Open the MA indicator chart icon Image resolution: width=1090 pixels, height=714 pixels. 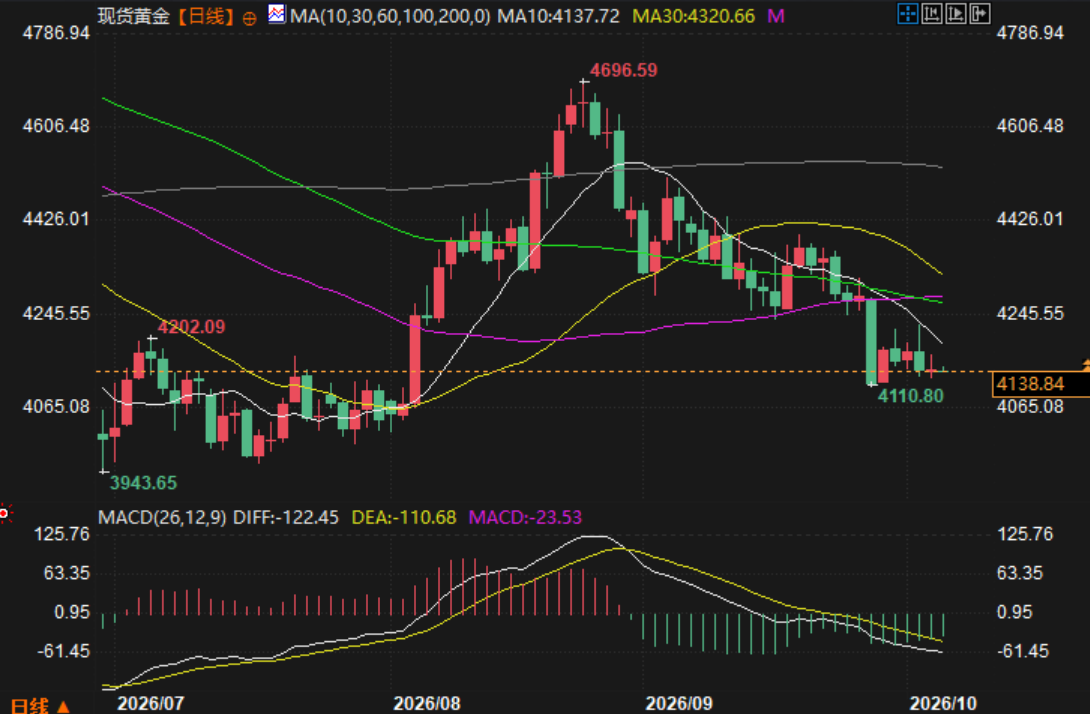[x=277, y=14]
